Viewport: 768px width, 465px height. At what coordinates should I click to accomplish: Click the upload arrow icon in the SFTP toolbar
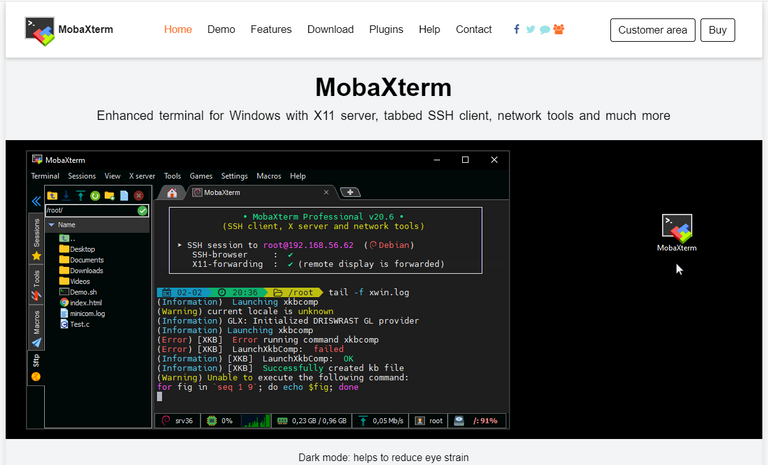tap(80, 196)
